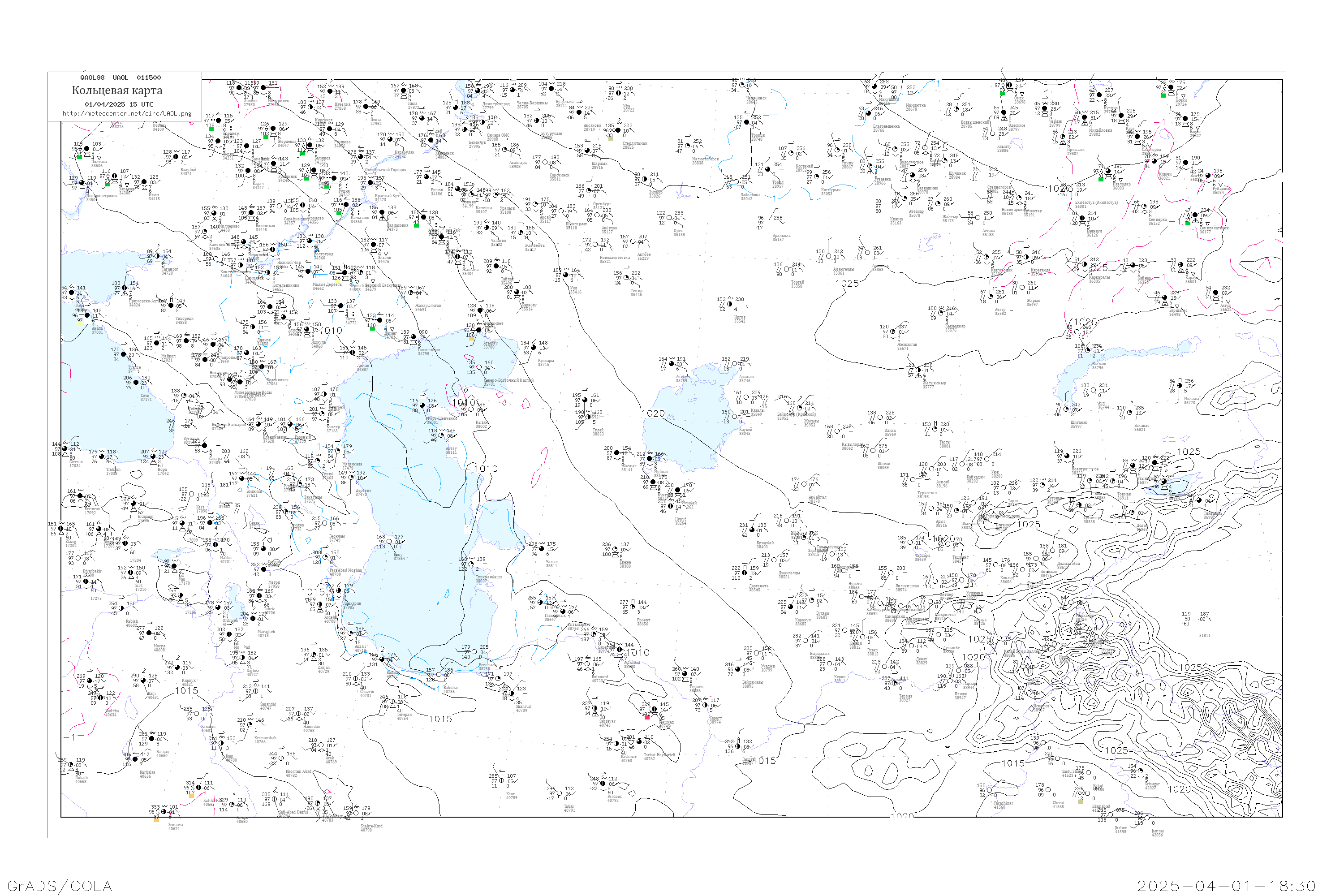Click the meteocenter.net UAOL.png URL

(x=127, y=113)
